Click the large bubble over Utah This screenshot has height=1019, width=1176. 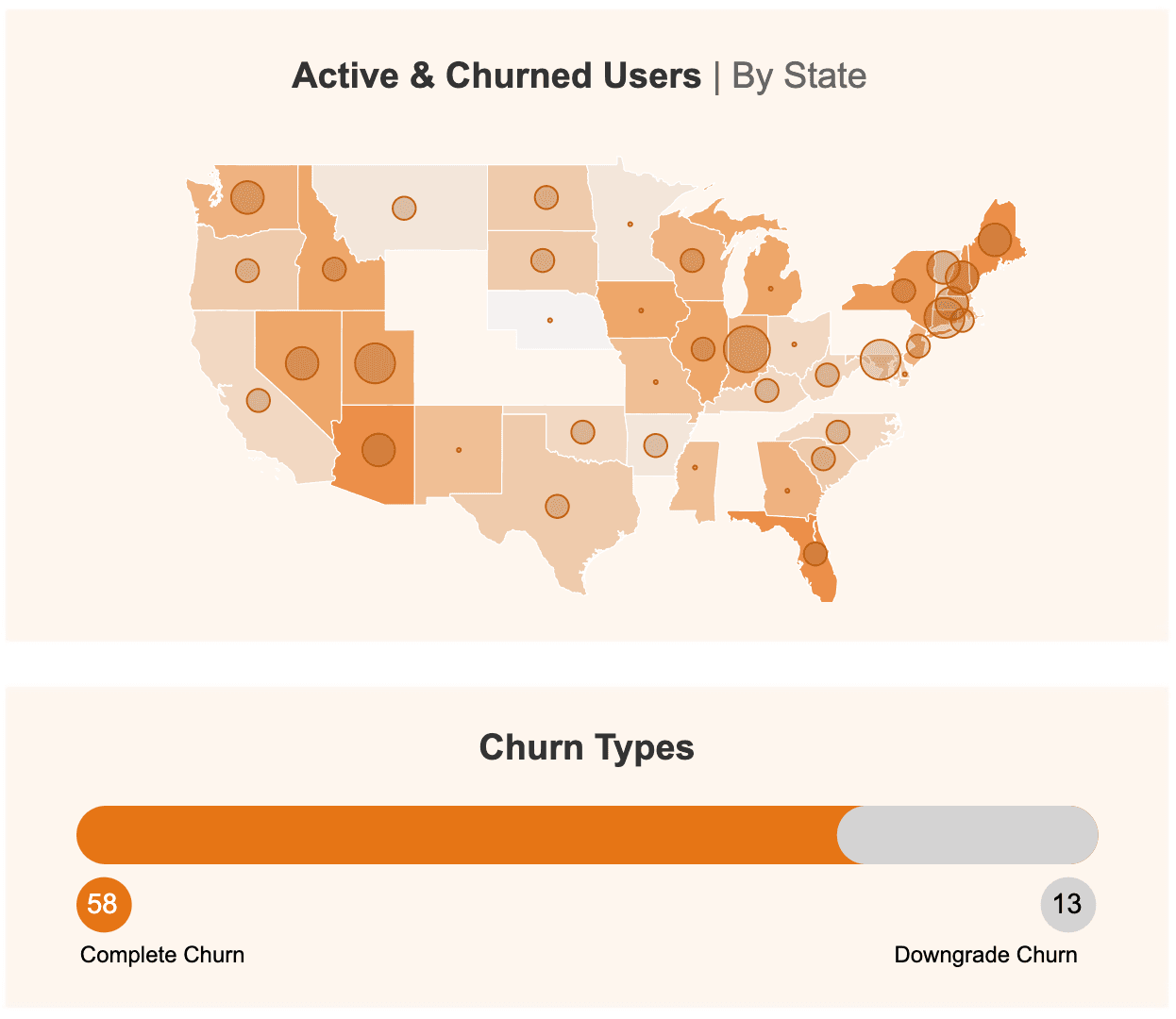(375, 363)
